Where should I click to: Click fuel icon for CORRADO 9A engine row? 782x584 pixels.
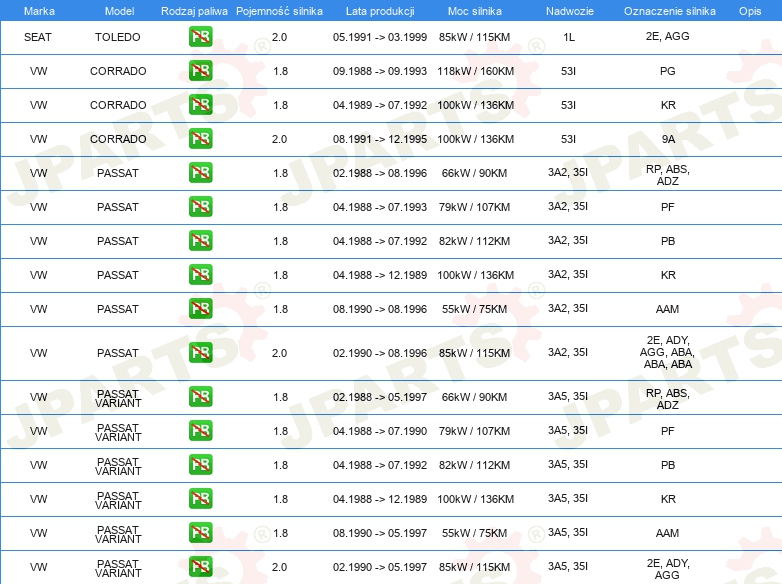click(200, 139)
